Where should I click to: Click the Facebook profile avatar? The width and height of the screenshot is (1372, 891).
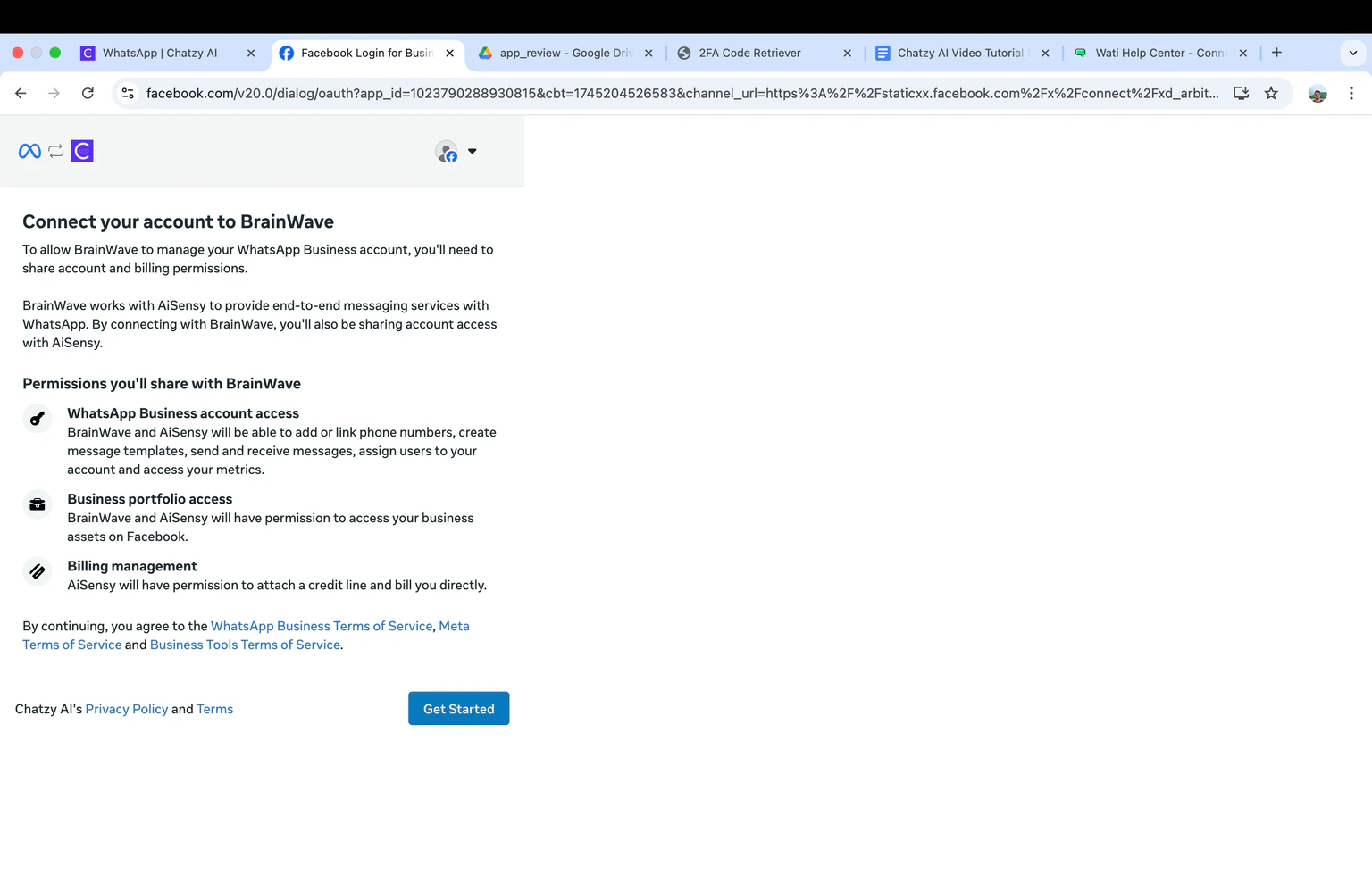click(447, 152)
